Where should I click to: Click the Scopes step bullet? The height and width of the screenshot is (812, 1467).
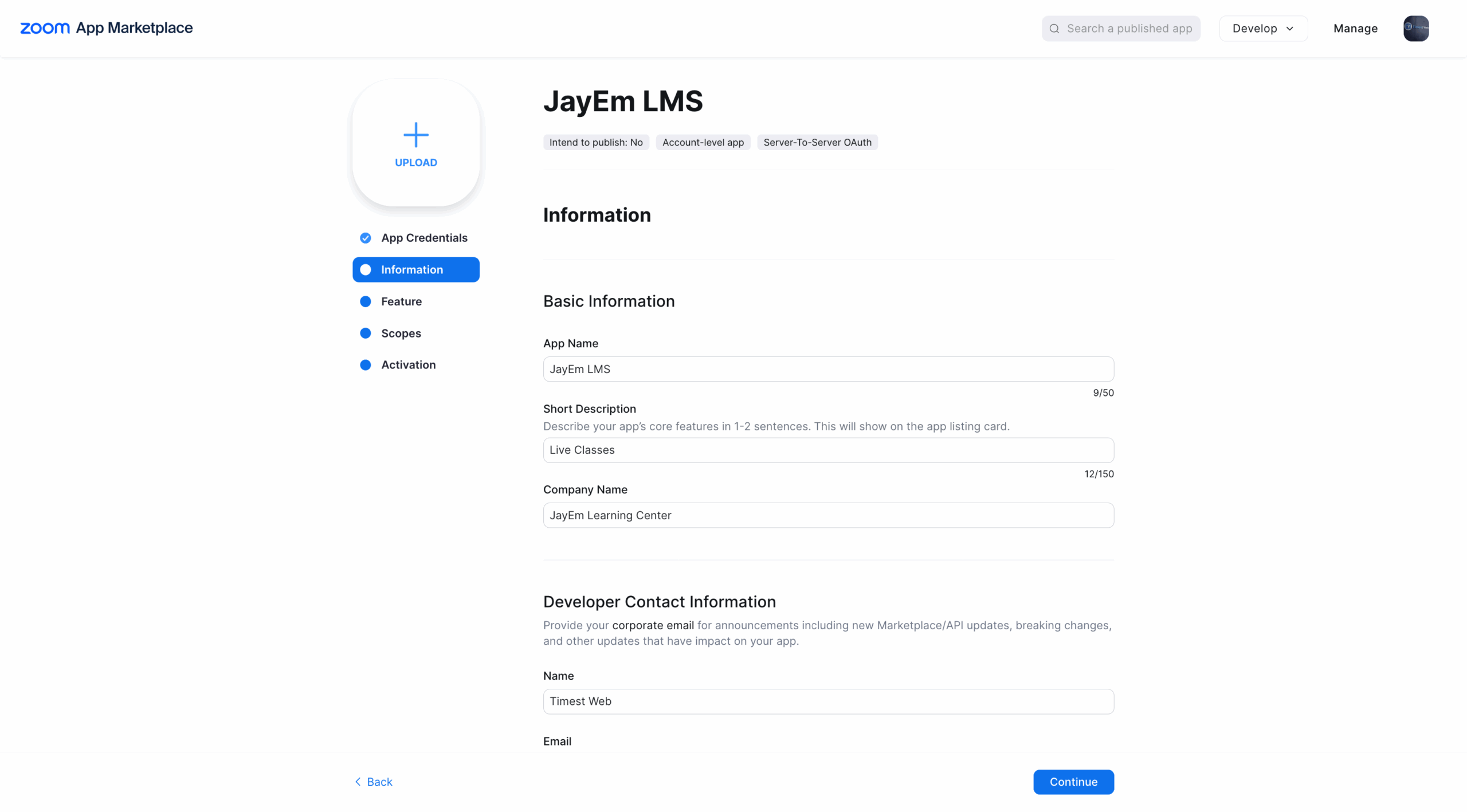[x=365, y=333]
